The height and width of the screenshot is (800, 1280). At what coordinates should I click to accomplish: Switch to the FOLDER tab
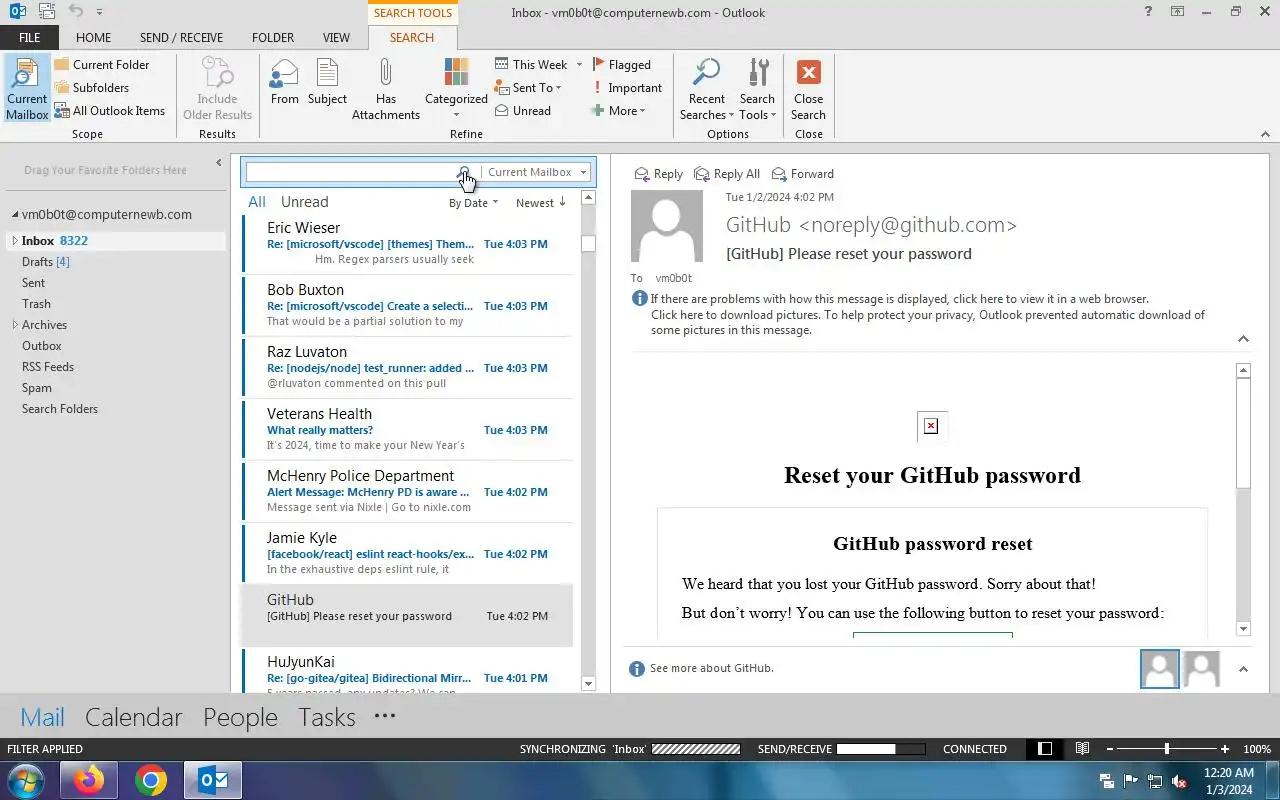point(273,37)
